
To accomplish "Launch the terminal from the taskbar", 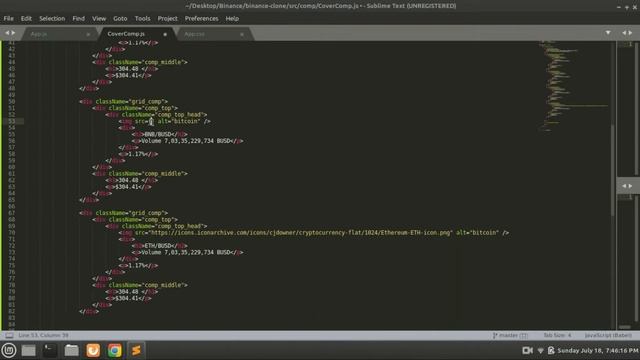I will pos(50,350).
